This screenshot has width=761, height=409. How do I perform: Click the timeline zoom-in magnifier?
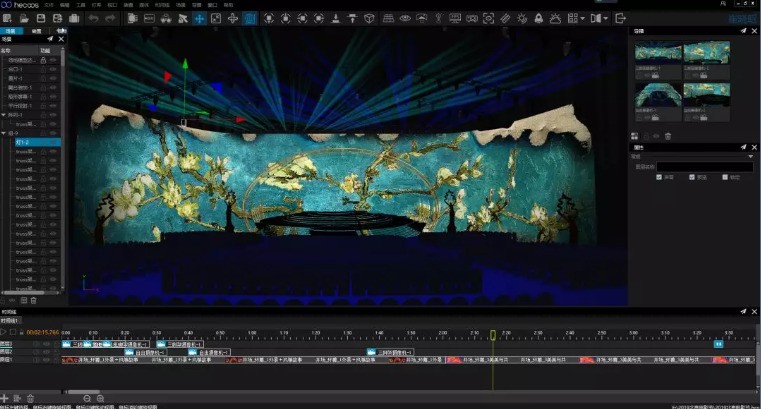100,398
